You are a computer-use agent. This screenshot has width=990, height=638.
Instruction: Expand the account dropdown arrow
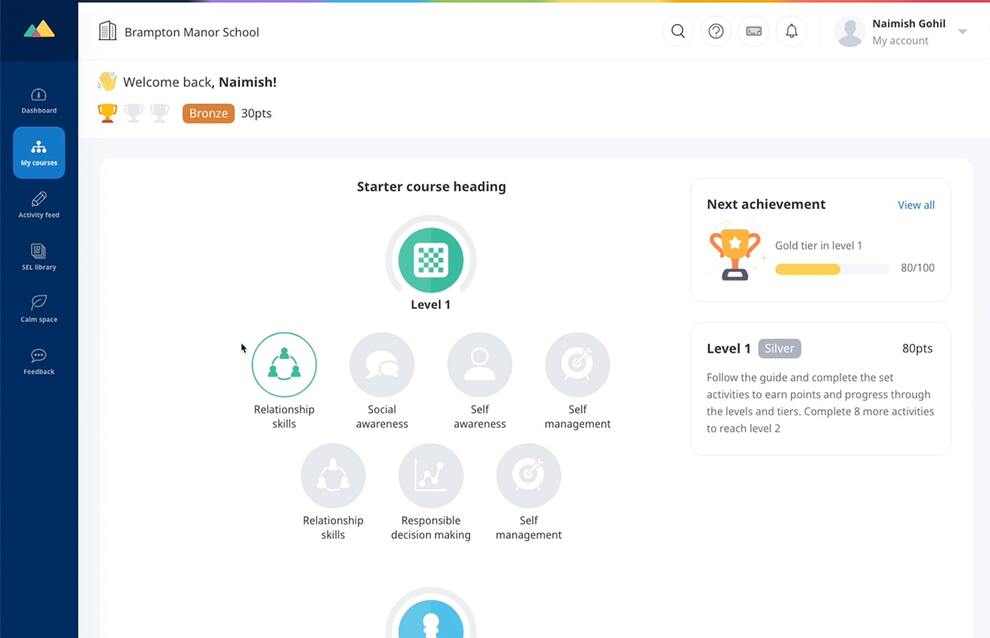click(x=963, y=32)
